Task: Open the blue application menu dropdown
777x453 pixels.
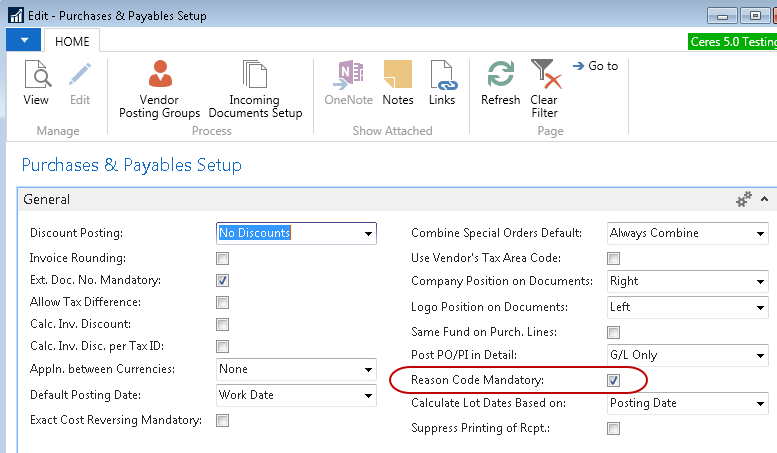Action: (x=23, y=40)
